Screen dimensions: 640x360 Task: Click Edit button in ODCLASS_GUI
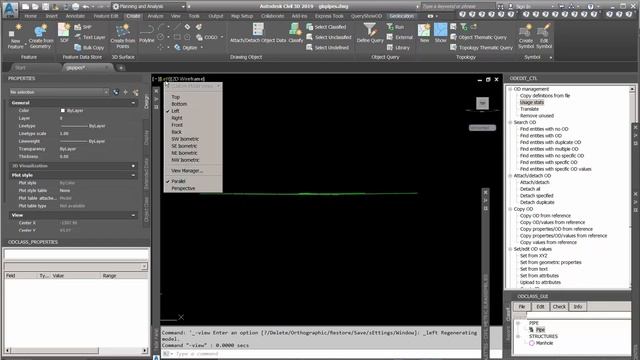pyautogui.click(x=540, y=307)
